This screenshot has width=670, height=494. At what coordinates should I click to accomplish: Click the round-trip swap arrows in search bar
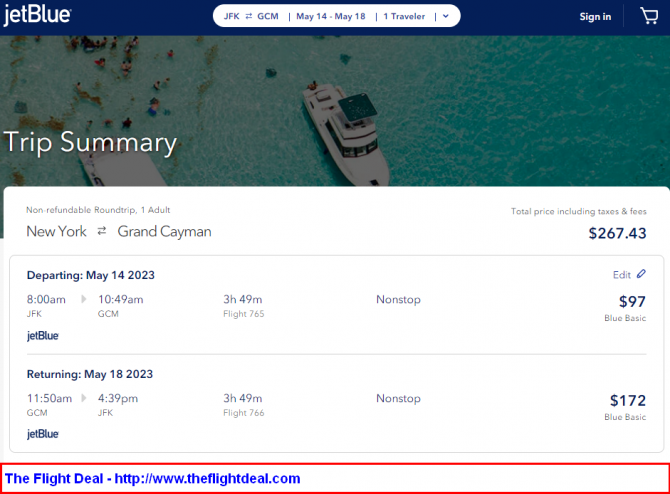(249, 16)
